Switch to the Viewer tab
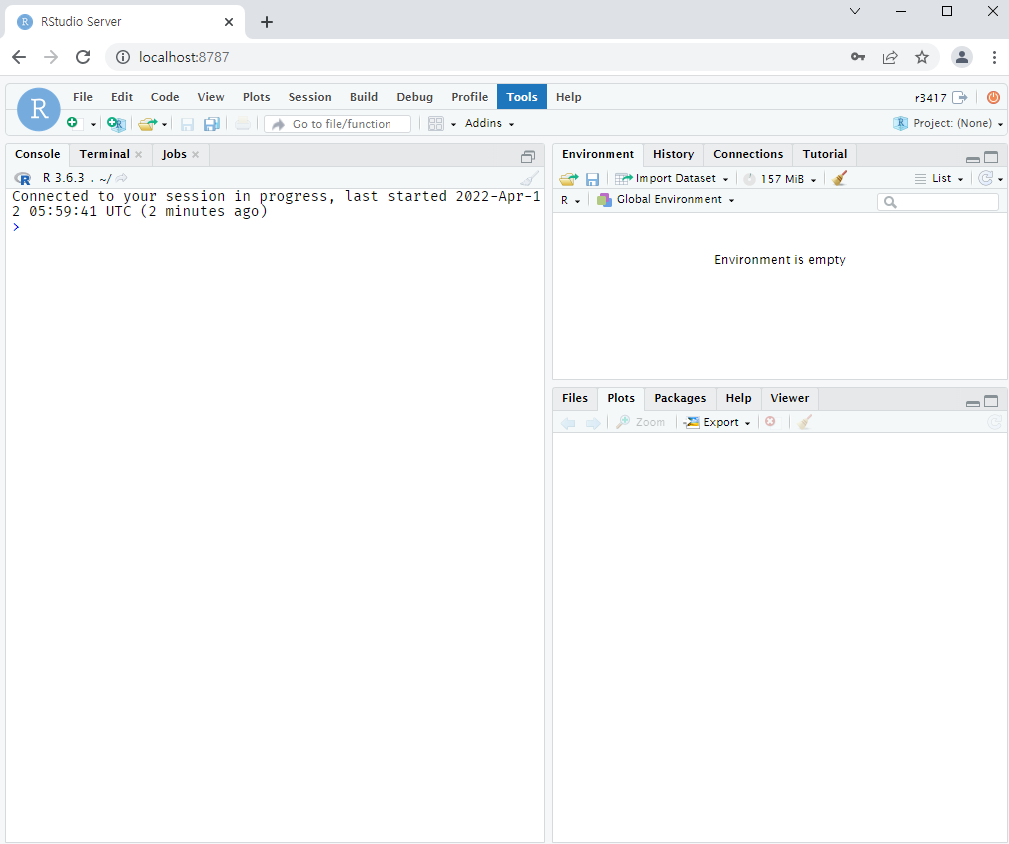Image resolution: width=1009 pixels, height=844 pixels. (790, 398)
